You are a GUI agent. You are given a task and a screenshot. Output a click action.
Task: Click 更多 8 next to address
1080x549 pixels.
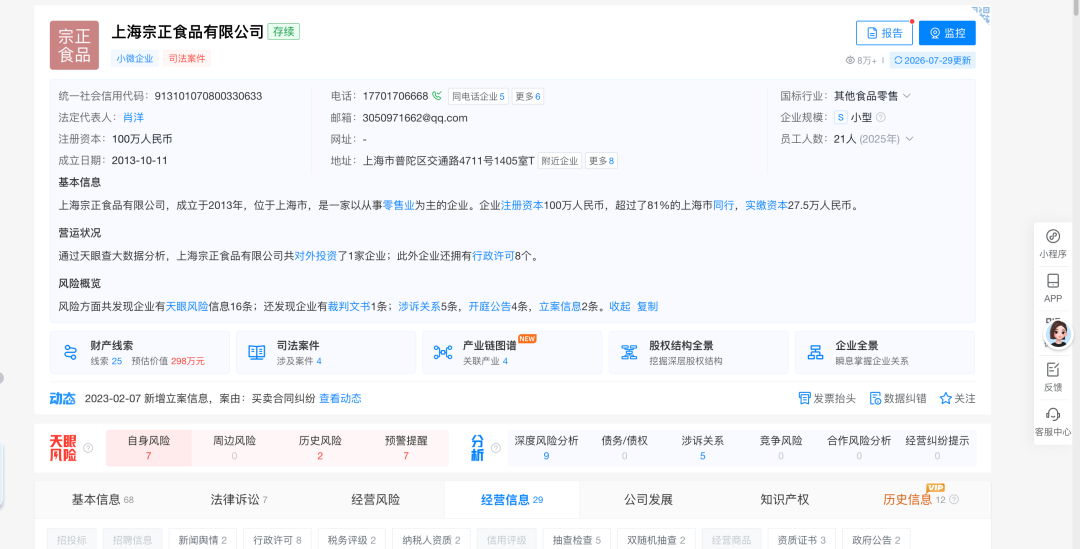(601, 161)
